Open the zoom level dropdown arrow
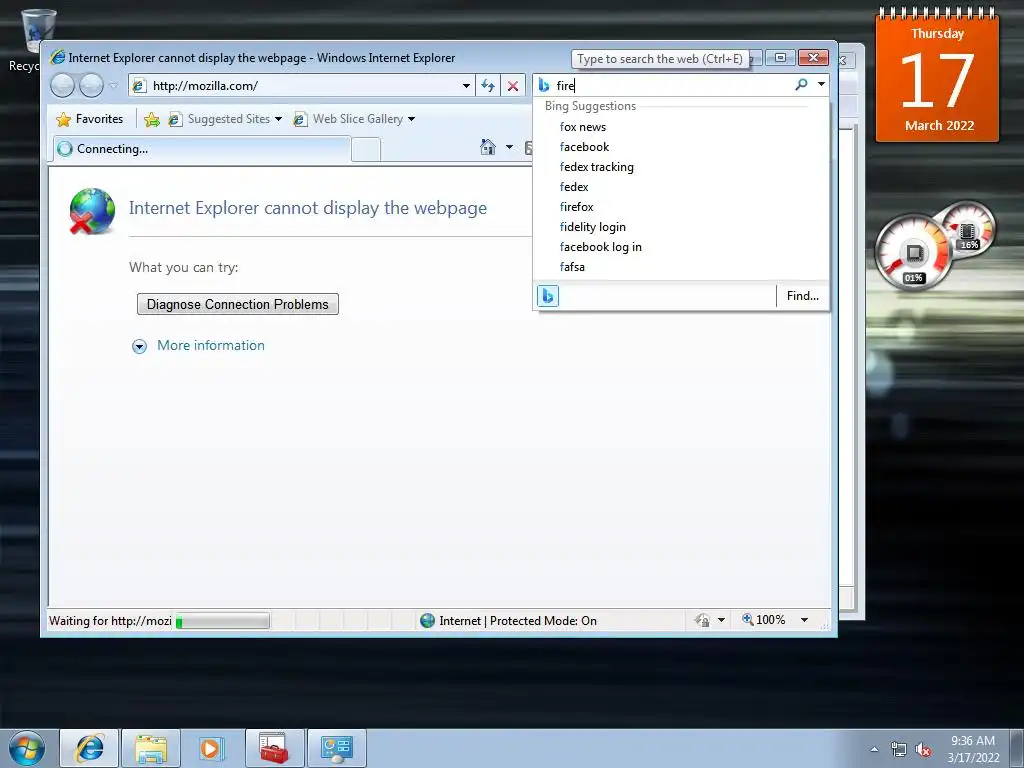Viewport: 1024px width, 768px height. [x=805, y=620]
